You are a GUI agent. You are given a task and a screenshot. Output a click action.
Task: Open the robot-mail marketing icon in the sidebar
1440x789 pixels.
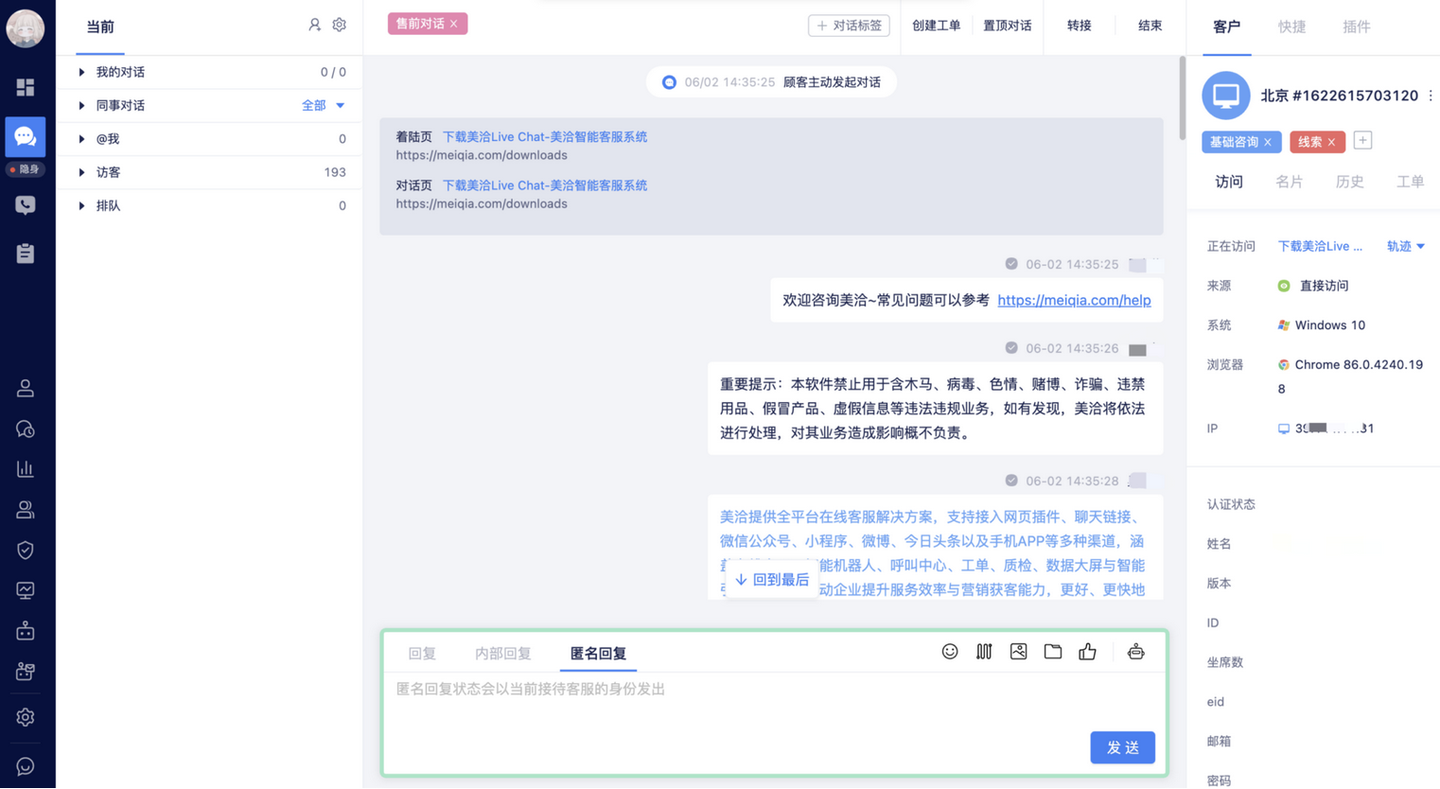(x=25, y=672)
